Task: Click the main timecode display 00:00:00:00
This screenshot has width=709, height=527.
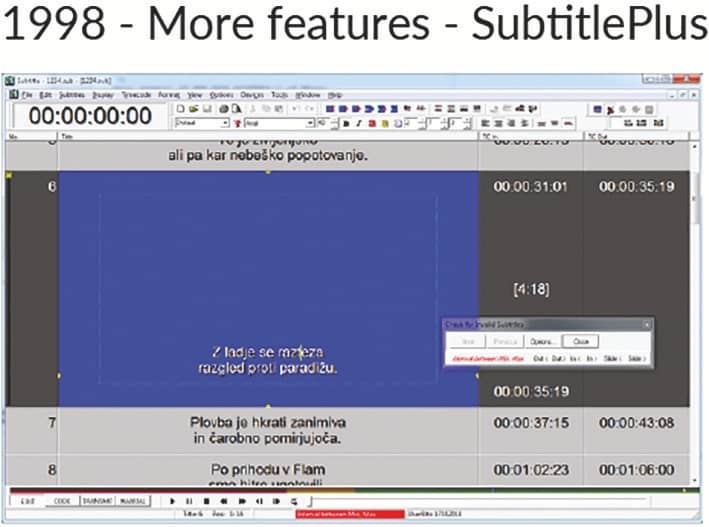Action: click(x=90, y=116)
